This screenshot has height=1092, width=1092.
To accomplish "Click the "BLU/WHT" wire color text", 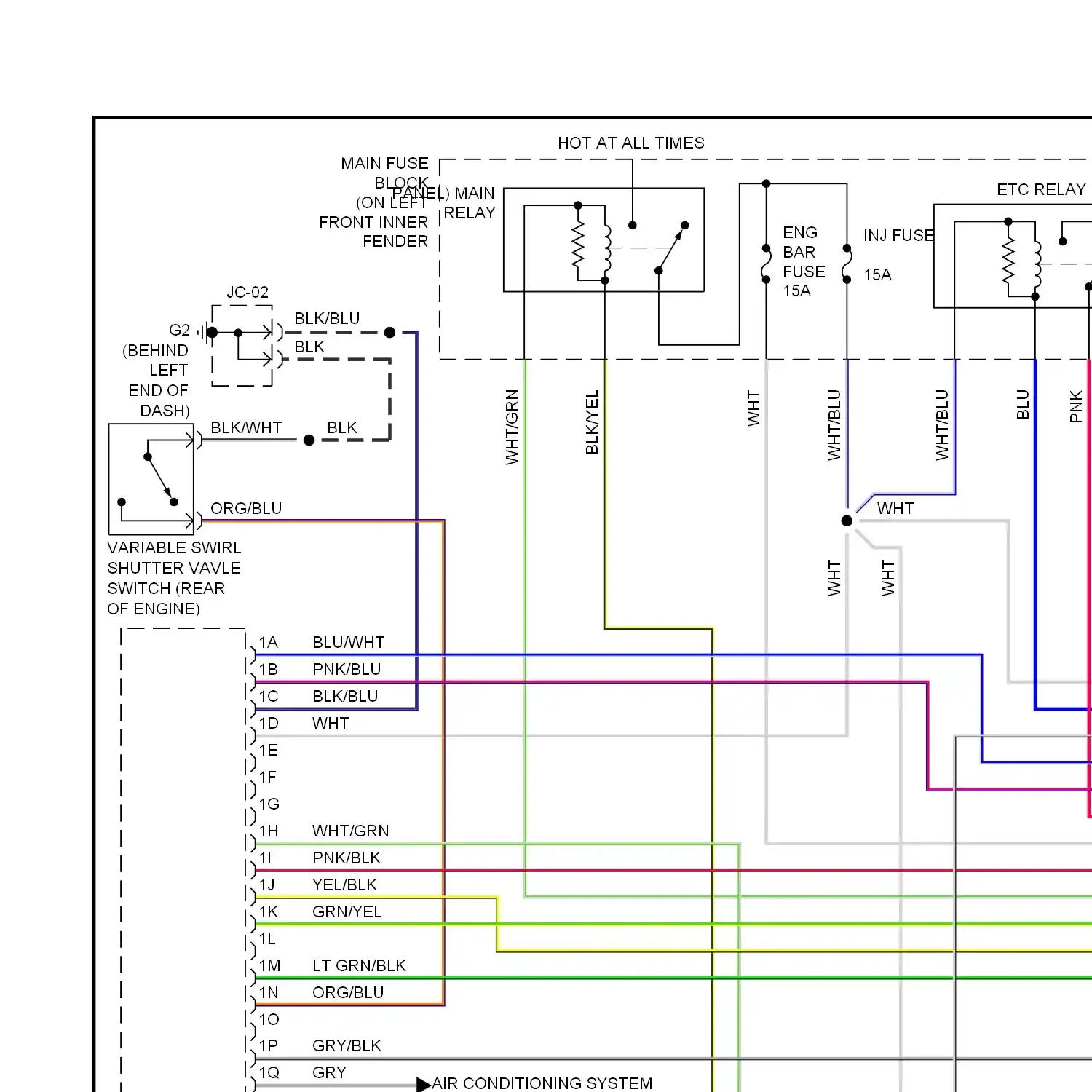I will [348, 642].
